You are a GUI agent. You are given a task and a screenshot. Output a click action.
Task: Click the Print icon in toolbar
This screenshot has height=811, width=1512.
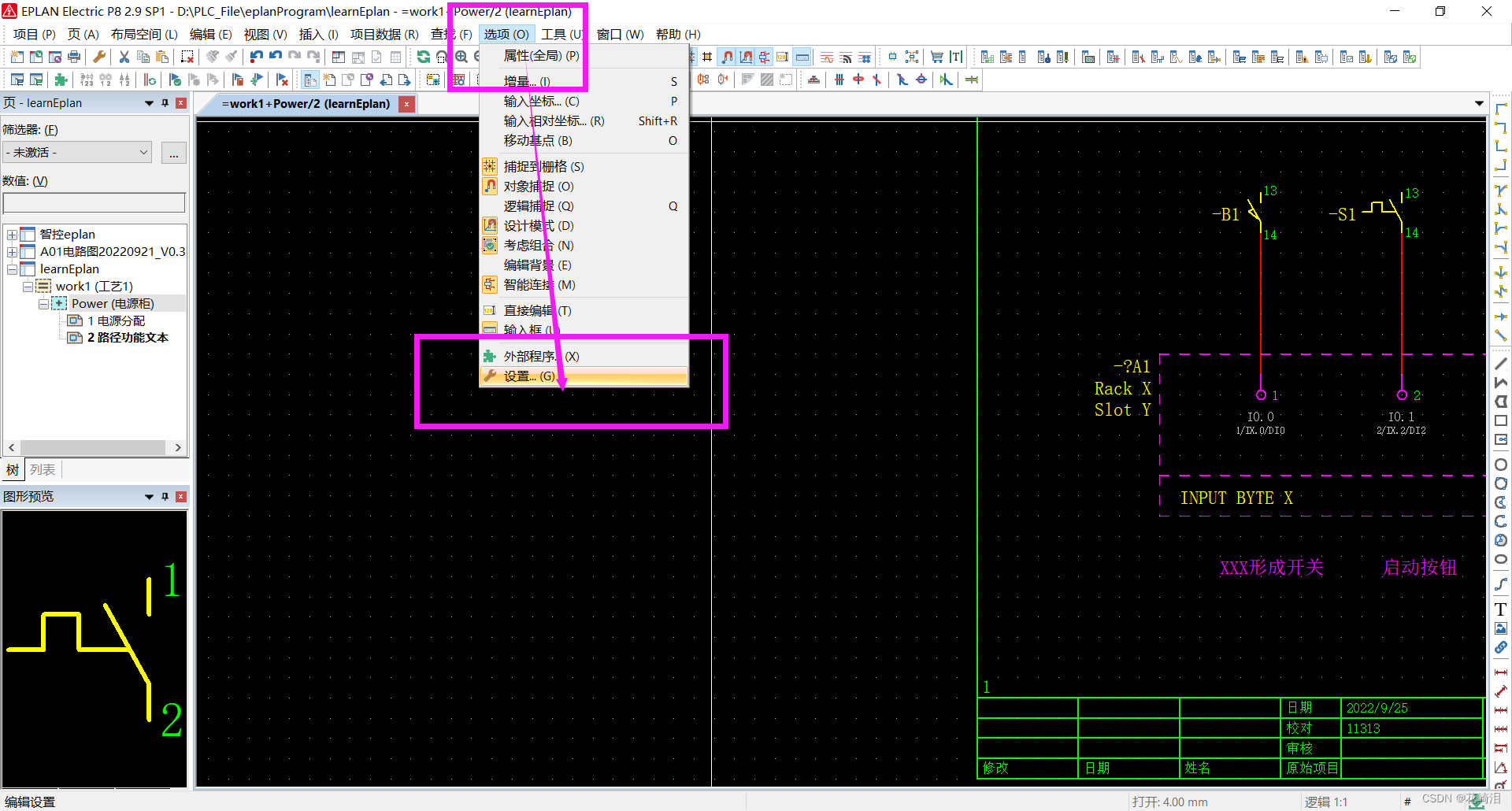tap(74, 57)
